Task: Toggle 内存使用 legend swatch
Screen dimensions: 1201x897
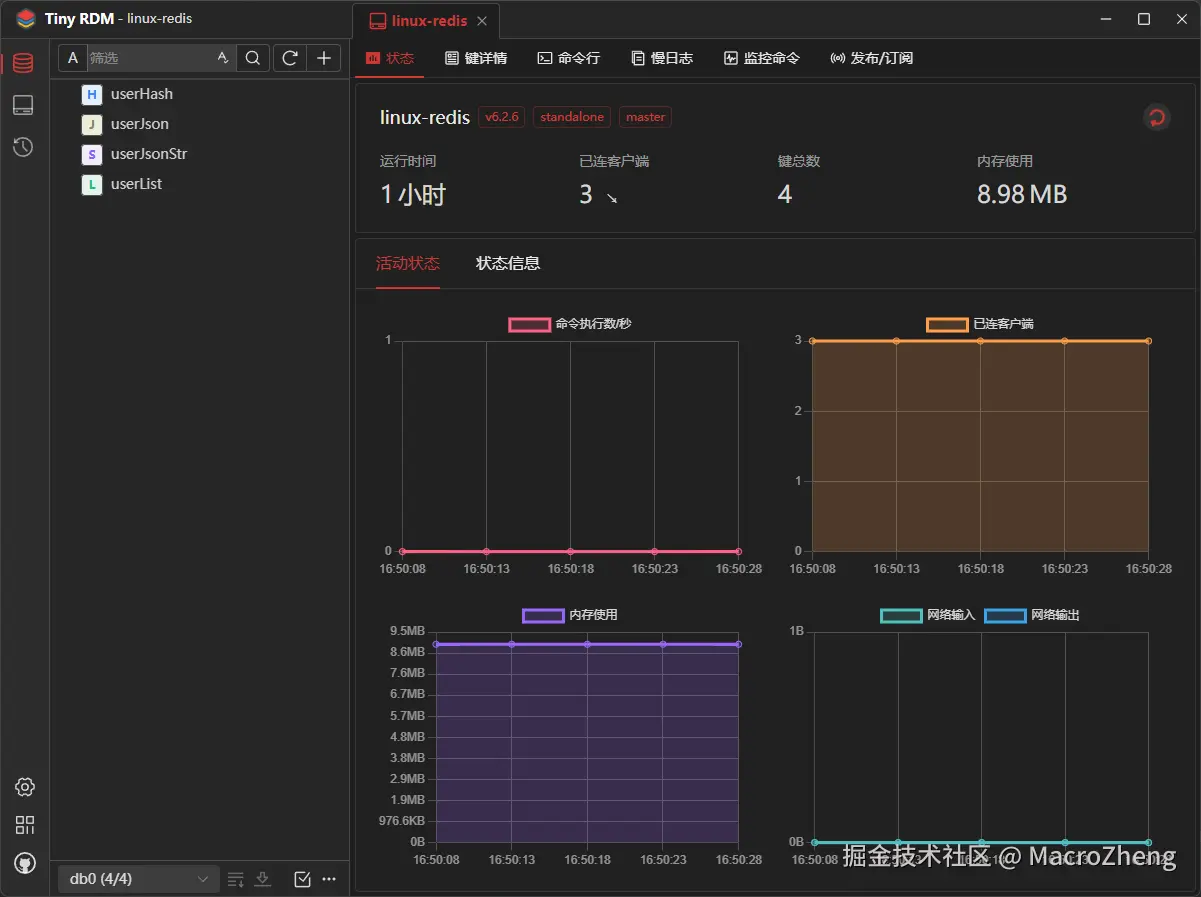Action: click(x=543, y=615)
